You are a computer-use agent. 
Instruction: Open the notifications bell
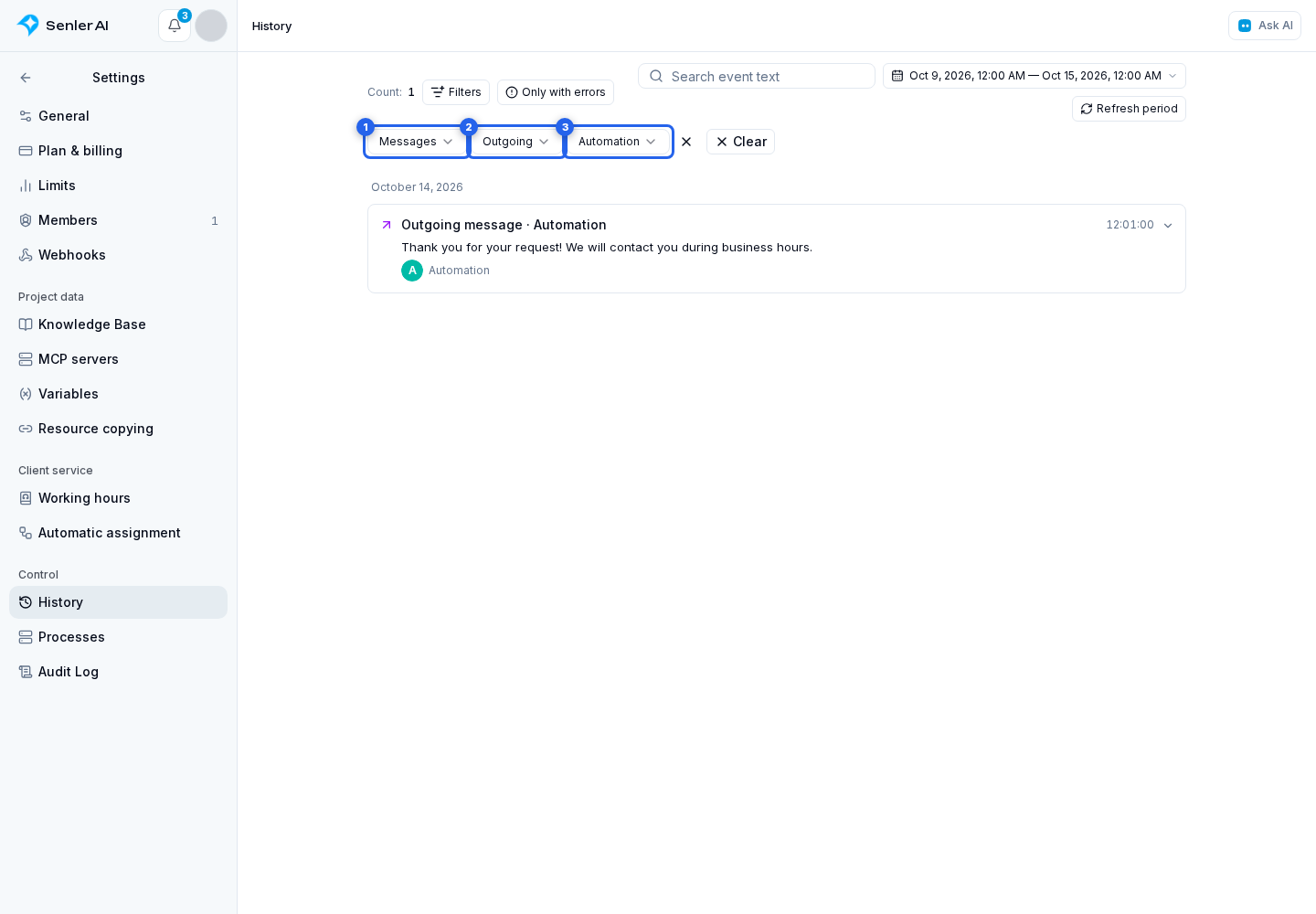pos(175,26)
